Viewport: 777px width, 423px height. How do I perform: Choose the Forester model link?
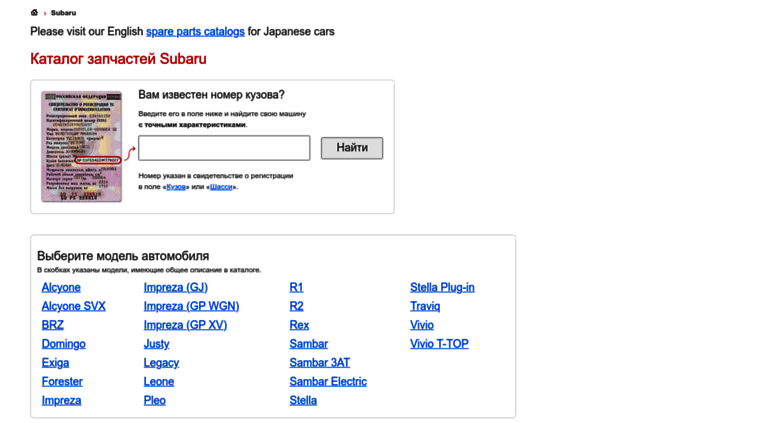coord(62,381)
